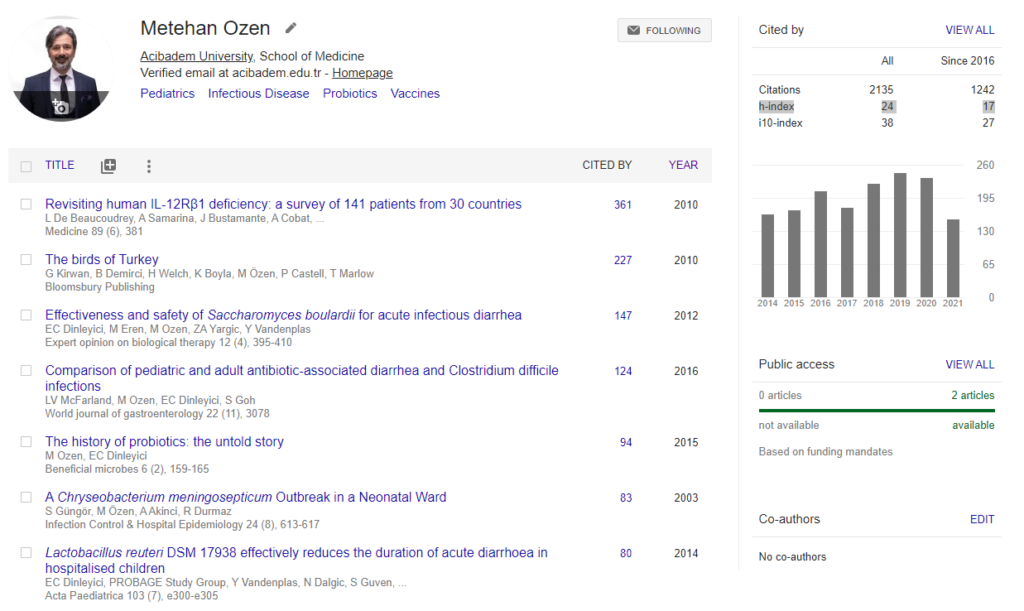The height and width of the screenshot is (611, 1024).
Task: Click the 2019 citations bar in chart
Action: [x=900, y=235]
